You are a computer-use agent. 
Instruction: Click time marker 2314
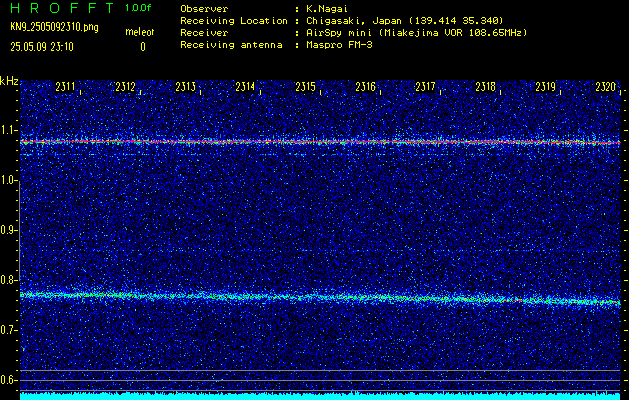pos(245,87)
